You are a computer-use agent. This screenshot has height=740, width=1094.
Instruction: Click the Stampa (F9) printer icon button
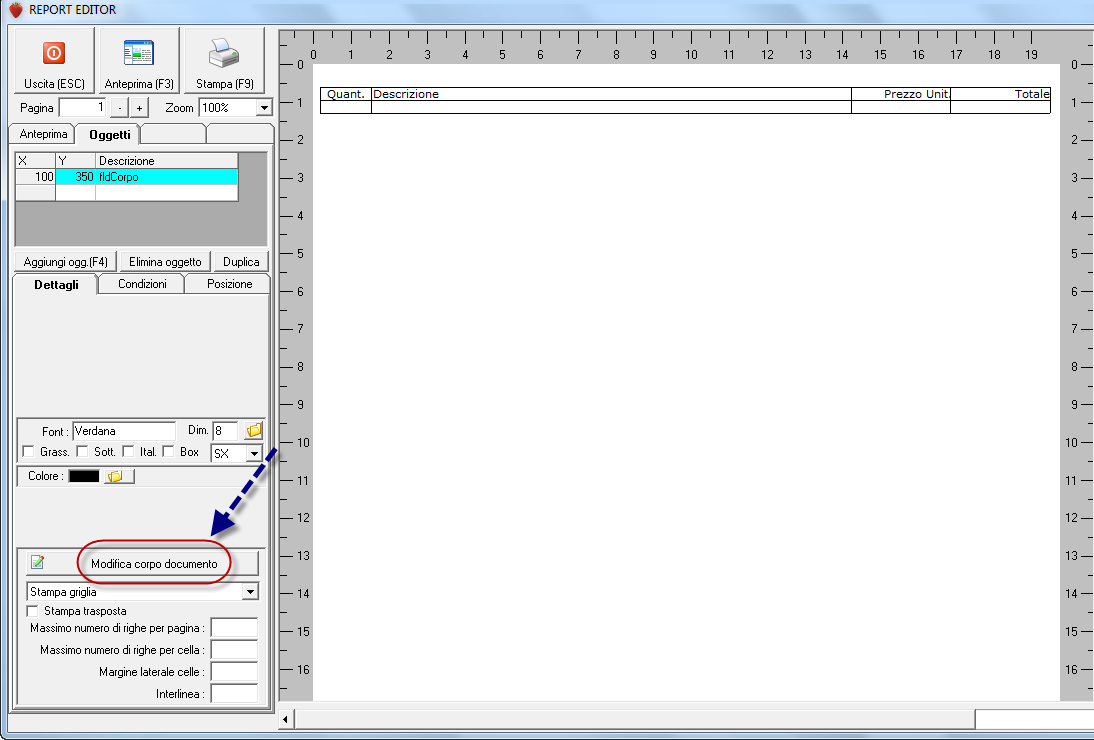tap(225, 60)
